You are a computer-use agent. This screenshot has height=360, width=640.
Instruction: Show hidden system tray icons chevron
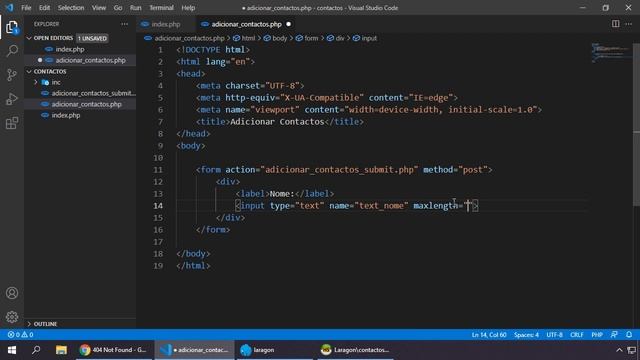tap(619, 350)
